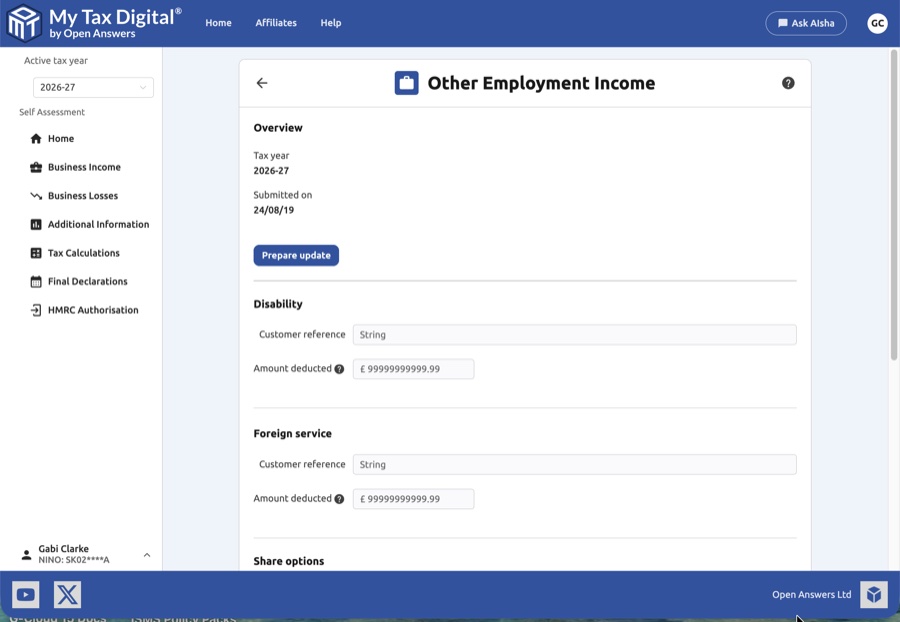Viewport: 900px width, 622px height.
Task: Click the X social icon in the footer
Action: click(x=67, y=594)
